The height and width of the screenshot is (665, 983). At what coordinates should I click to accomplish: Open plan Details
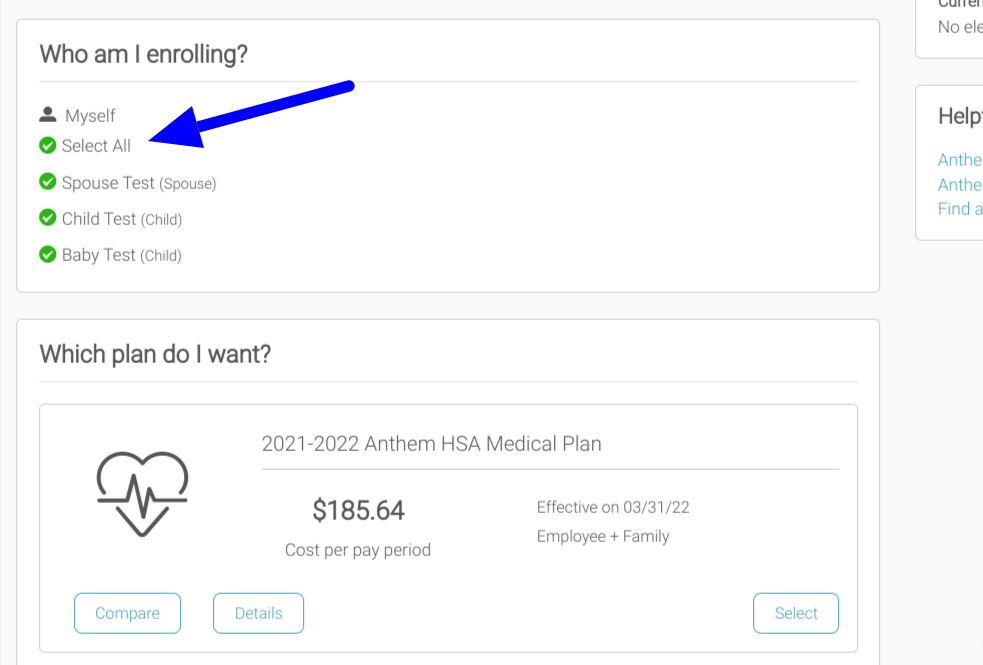pyautogui.click(x=258, y=613)
